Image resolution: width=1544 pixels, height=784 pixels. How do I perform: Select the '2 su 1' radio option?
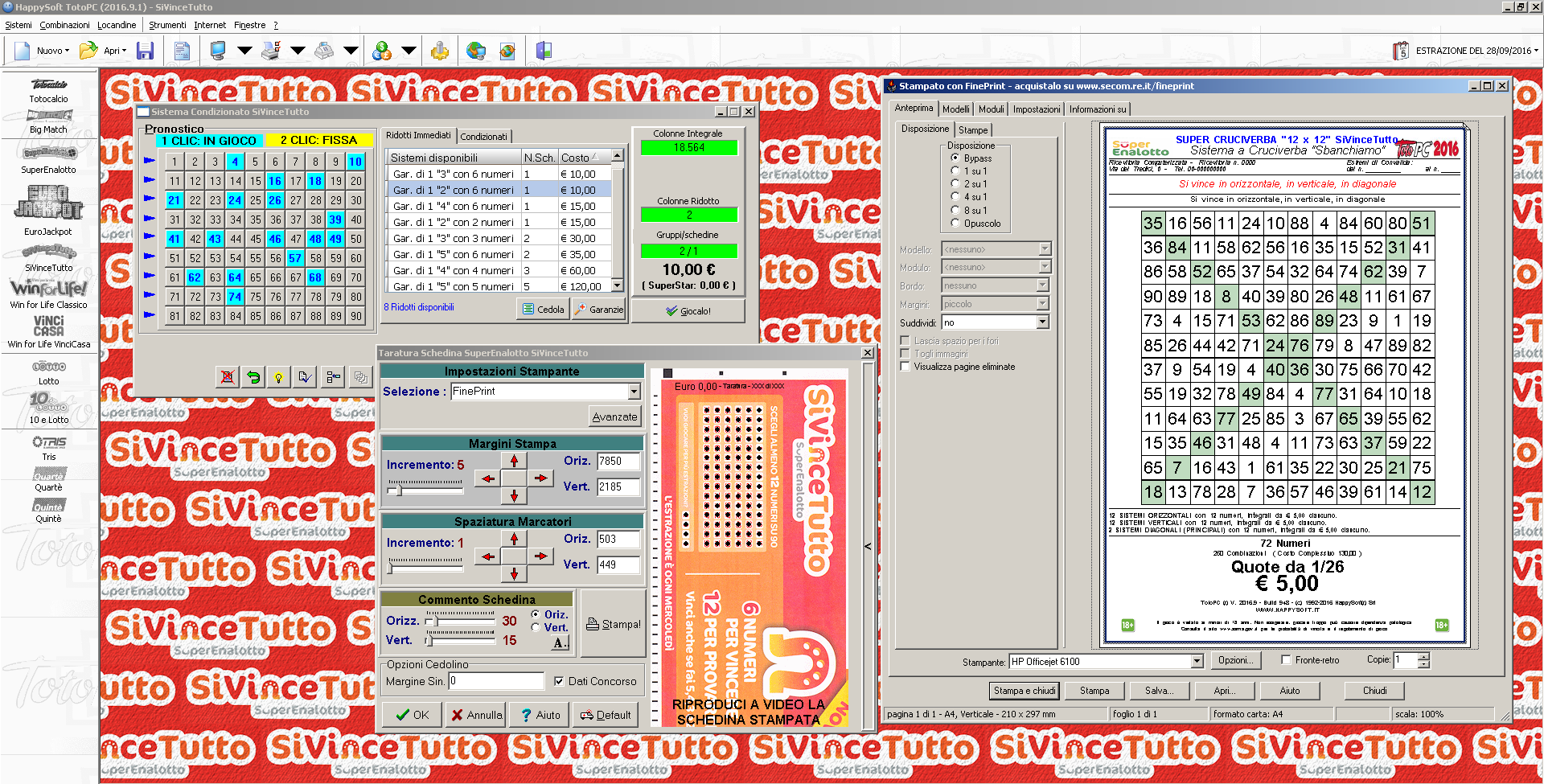coord(955,184)
